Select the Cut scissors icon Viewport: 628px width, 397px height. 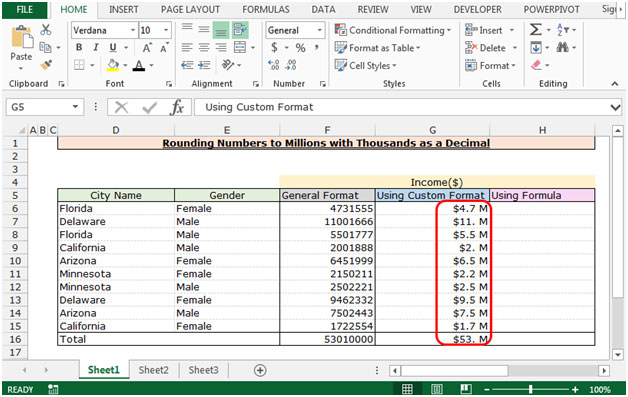click(46, 30)
